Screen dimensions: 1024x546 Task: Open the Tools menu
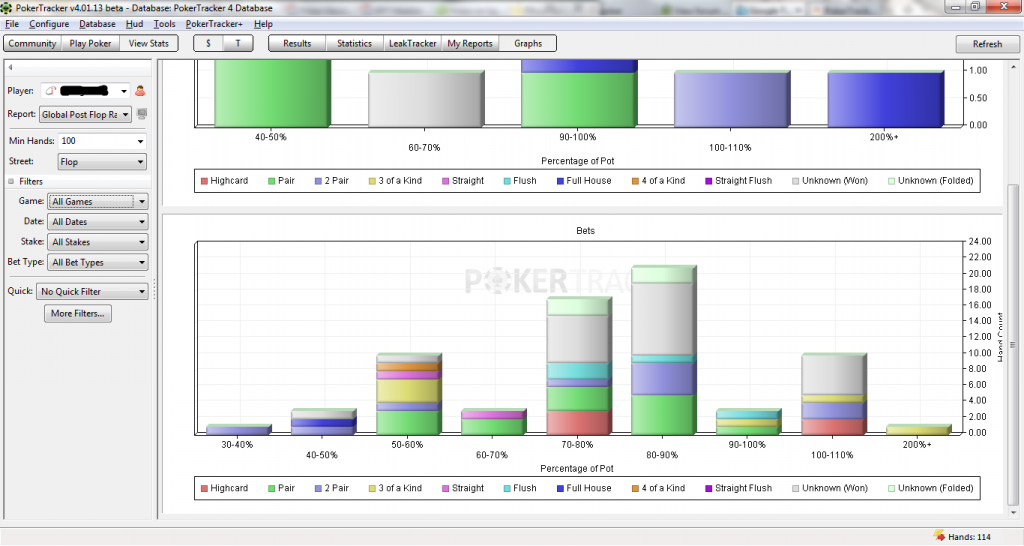tap(165, 24)
